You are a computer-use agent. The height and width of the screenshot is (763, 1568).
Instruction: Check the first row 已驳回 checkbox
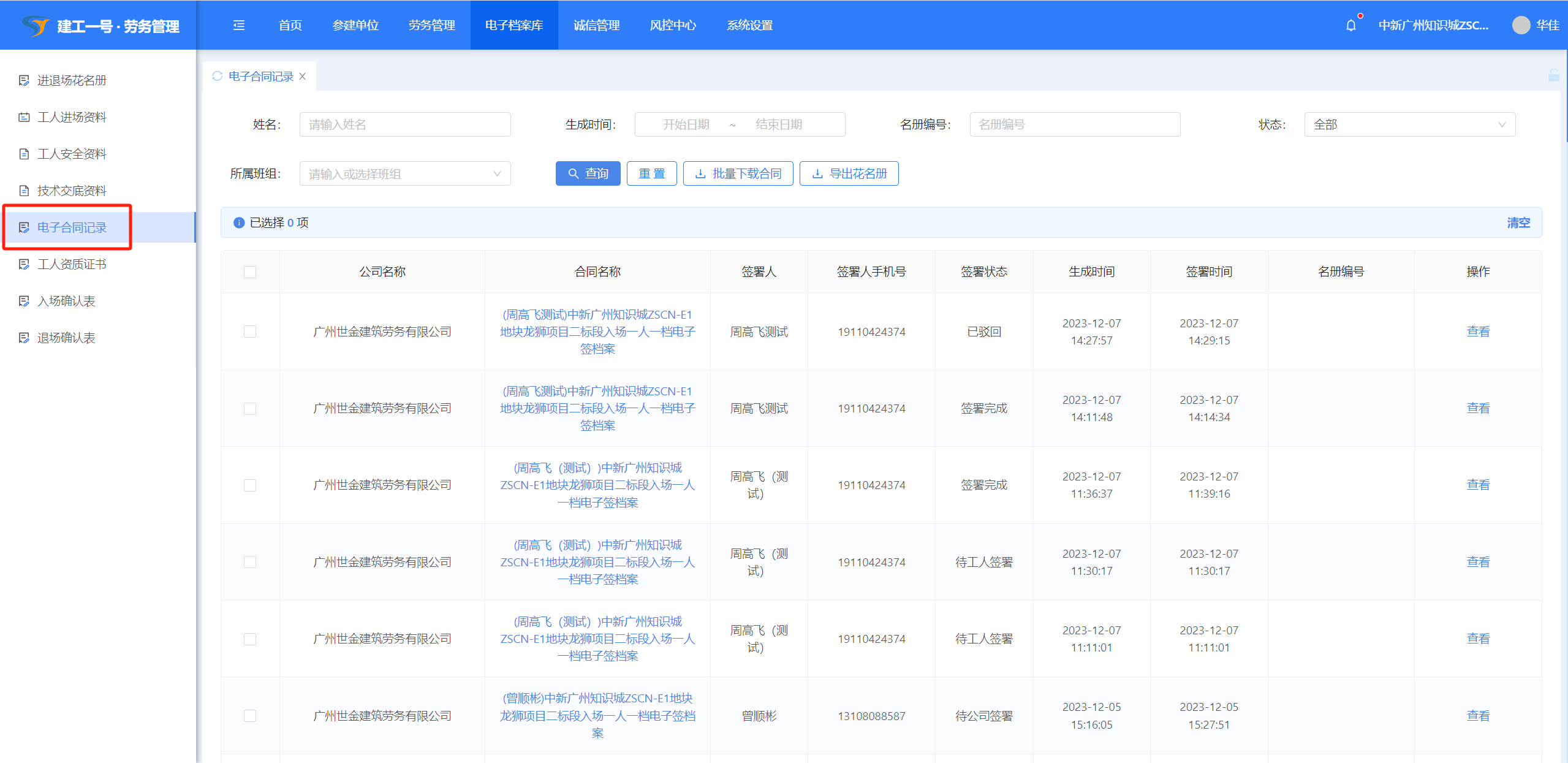pyautogui.click(x=250, y=332)
